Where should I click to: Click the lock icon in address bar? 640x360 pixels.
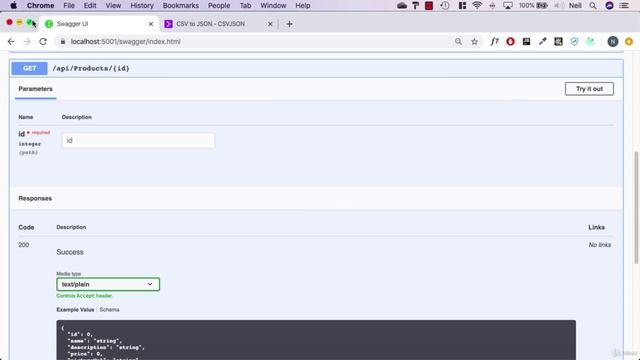click(63, 42)
